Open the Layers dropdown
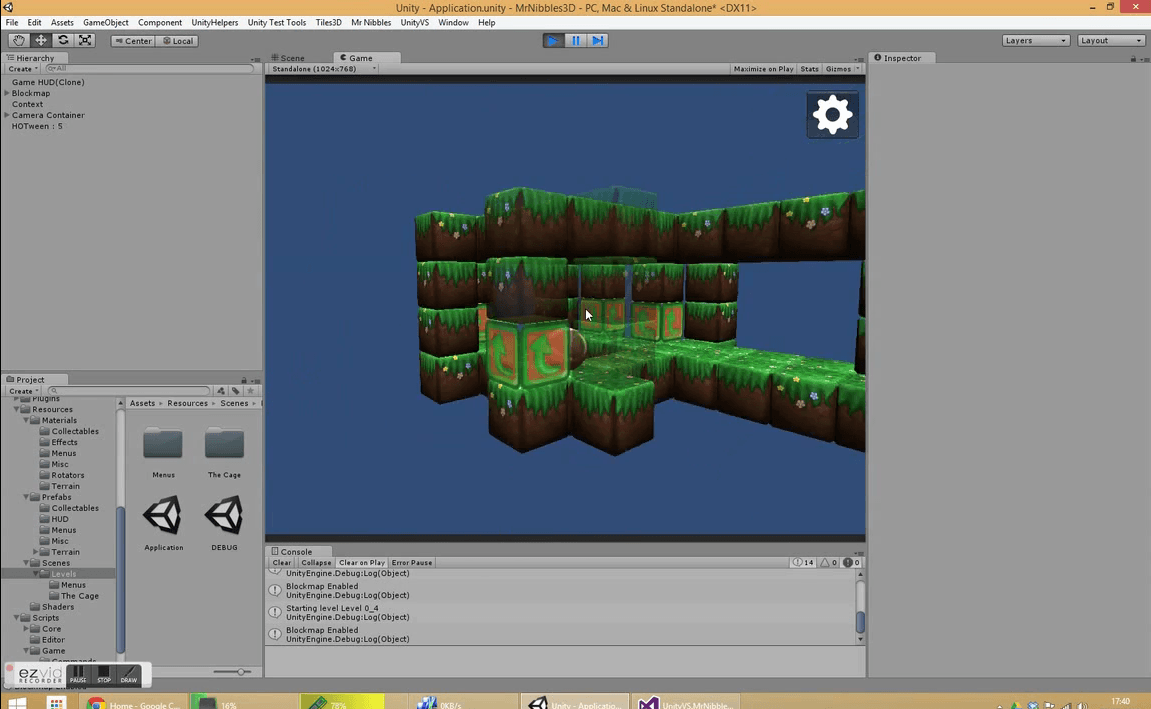Image resolution: width=1151 pixels, height=709 pixels. 1035,40
